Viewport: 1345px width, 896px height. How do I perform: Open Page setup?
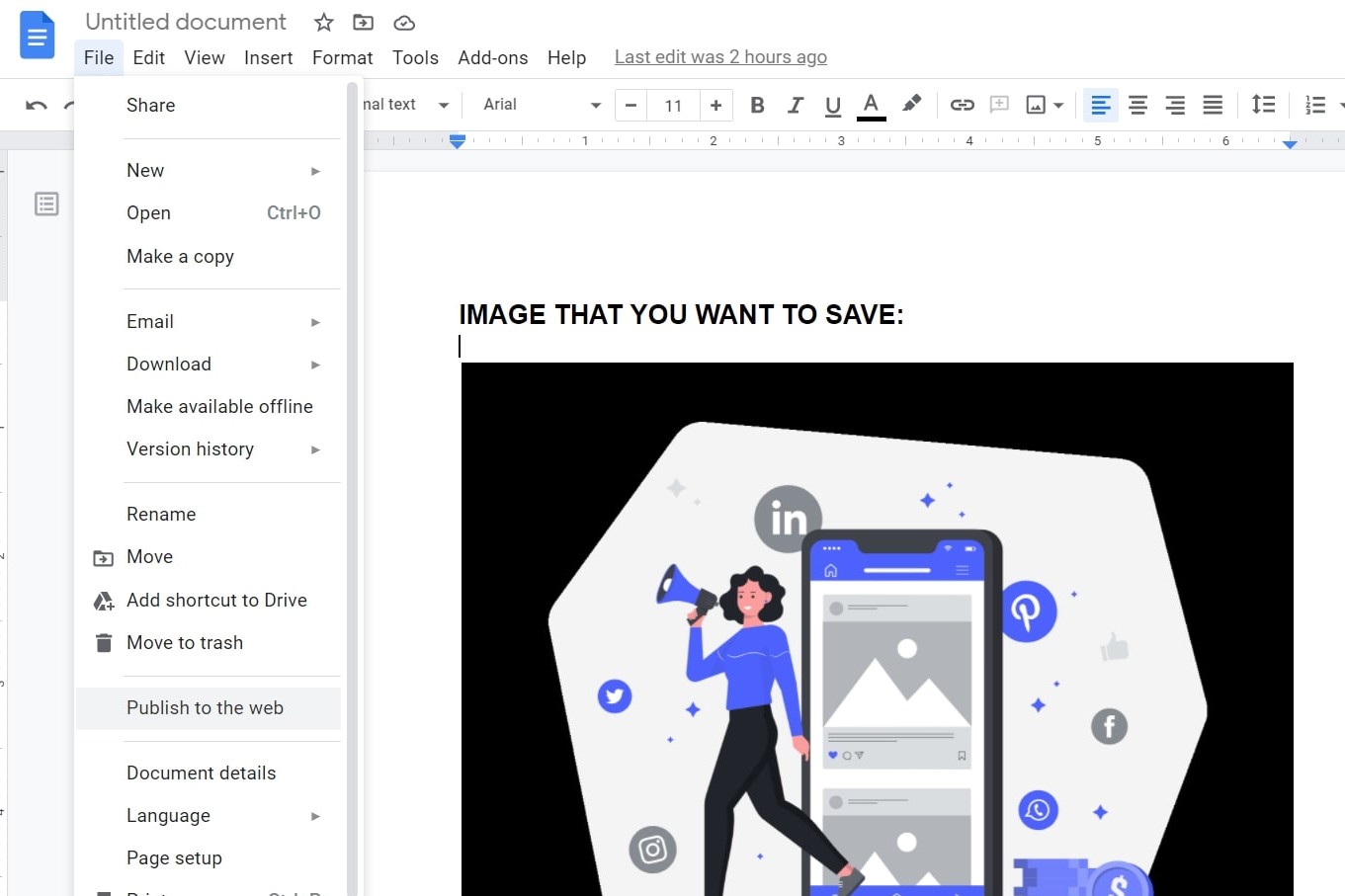coord(208,857)
